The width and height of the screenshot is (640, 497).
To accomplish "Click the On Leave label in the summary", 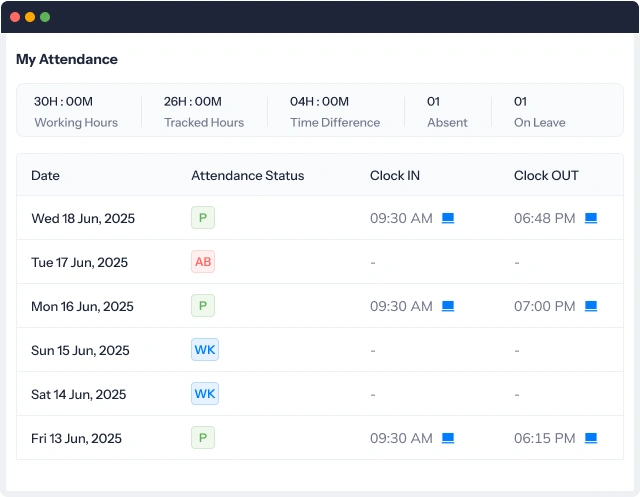I will (x=540, y=122).
